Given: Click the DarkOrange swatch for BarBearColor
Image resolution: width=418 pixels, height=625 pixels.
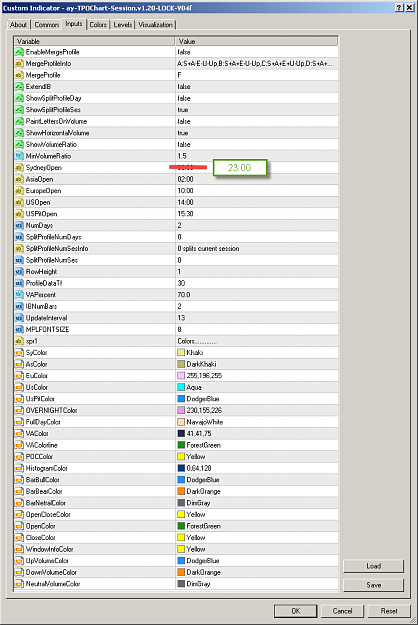Looking at the screenshot, I should click(181, 491).
